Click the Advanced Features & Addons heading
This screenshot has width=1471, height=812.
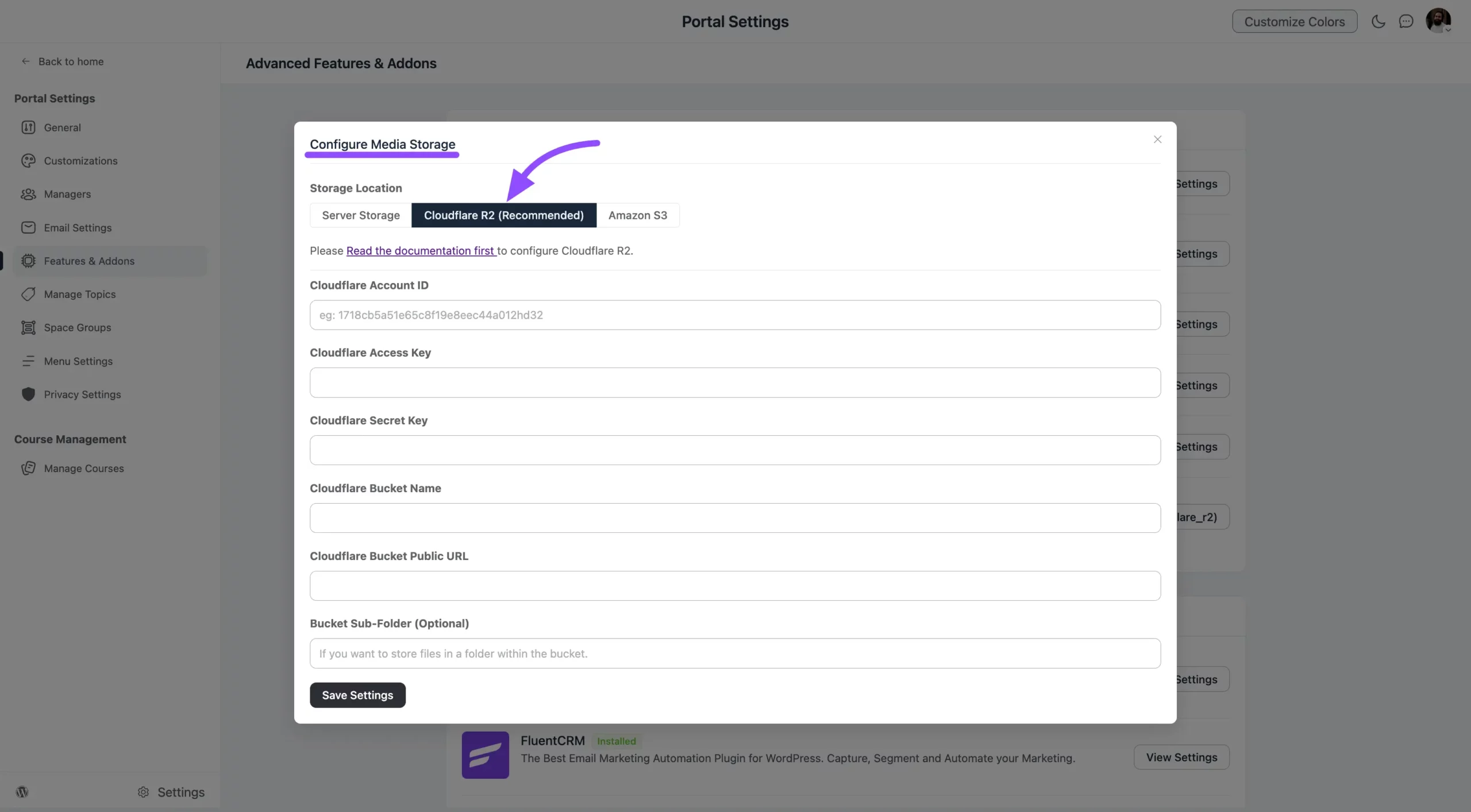click(341, 63)
